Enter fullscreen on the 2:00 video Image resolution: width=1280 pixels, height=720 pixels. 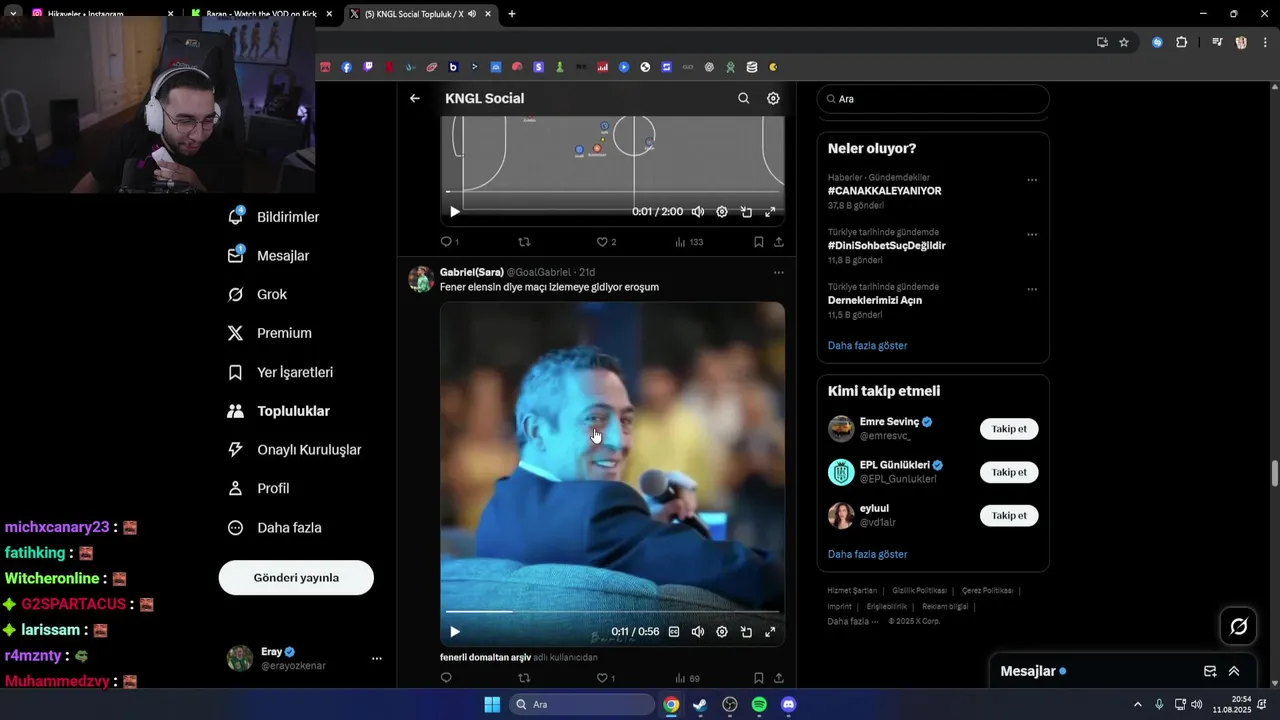click(770, 212)
